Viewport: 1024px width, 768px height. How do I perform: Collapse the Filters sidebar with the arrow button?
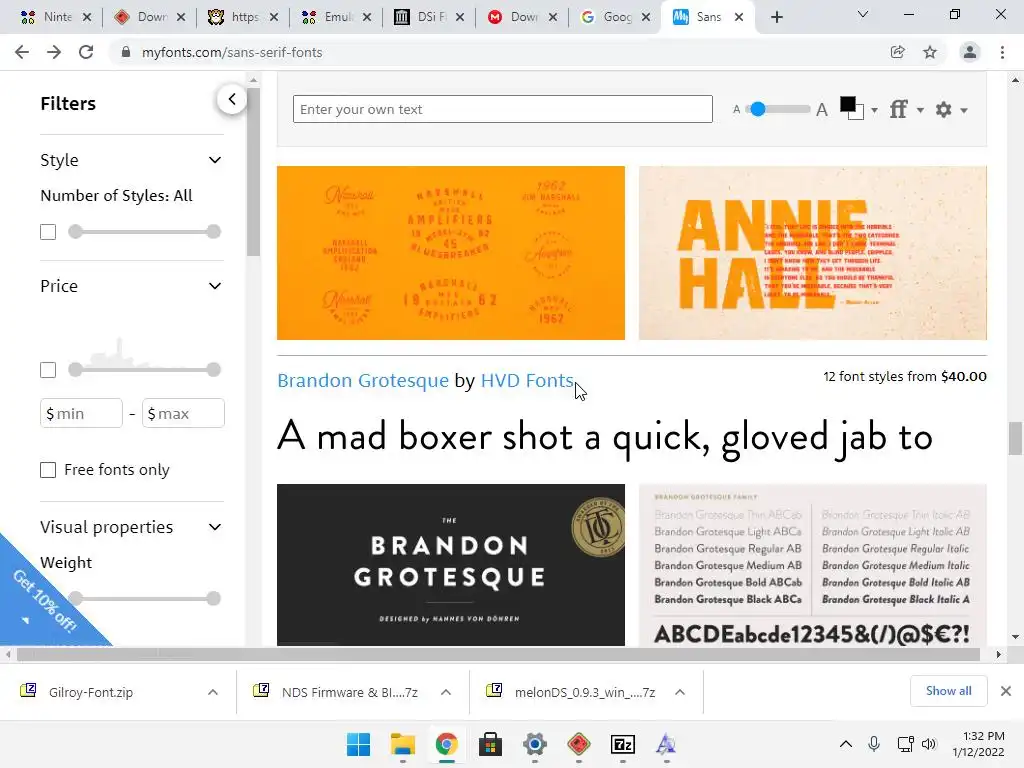tap(232, 99)
